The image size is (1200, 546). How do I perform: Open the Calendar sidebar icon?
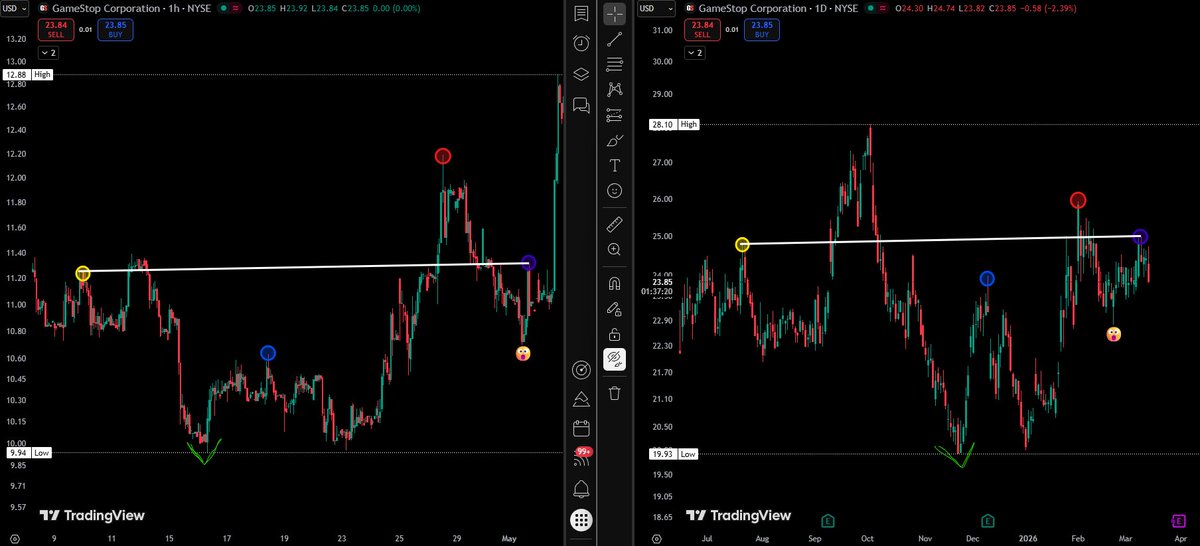point(581,429)
